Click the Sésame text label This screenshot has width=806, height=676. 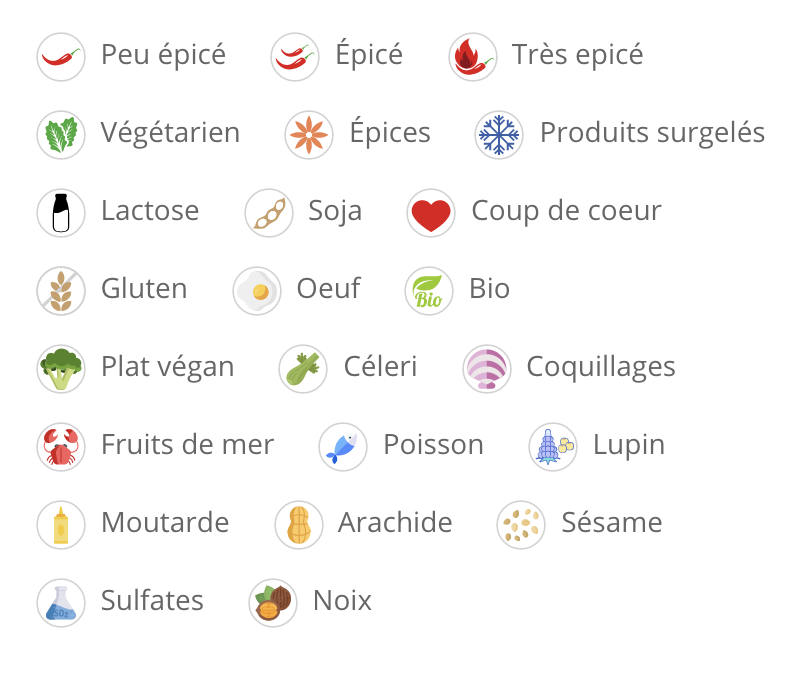612,523
